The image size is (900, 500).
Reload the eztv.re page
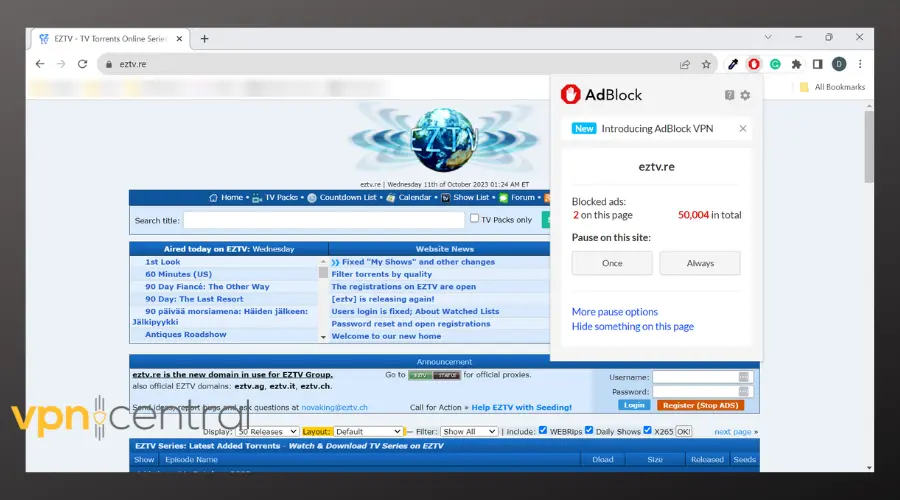(82, 64)
